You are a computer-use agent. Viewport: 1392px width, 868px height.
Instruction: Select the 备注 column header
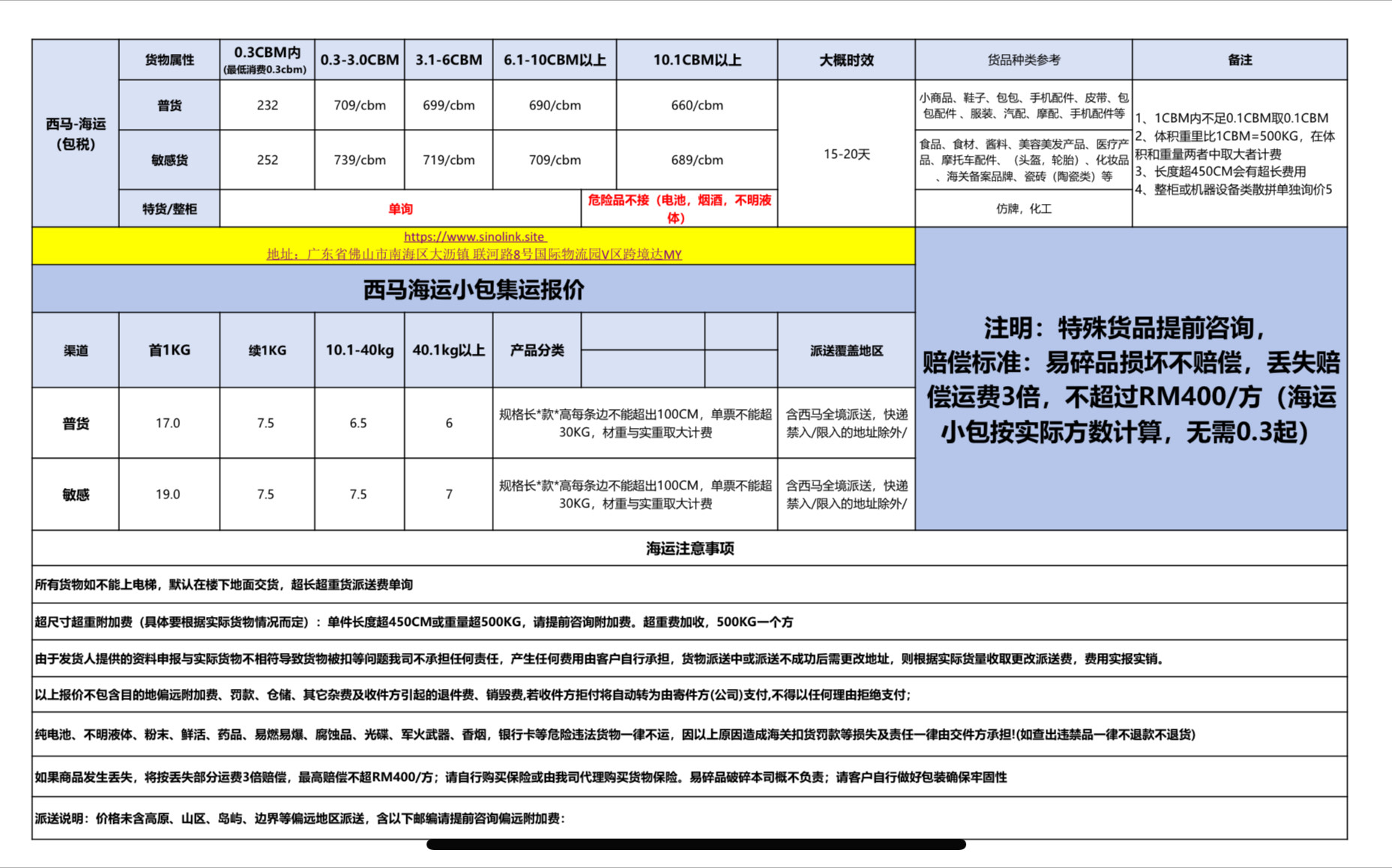tap(1239, 60)
